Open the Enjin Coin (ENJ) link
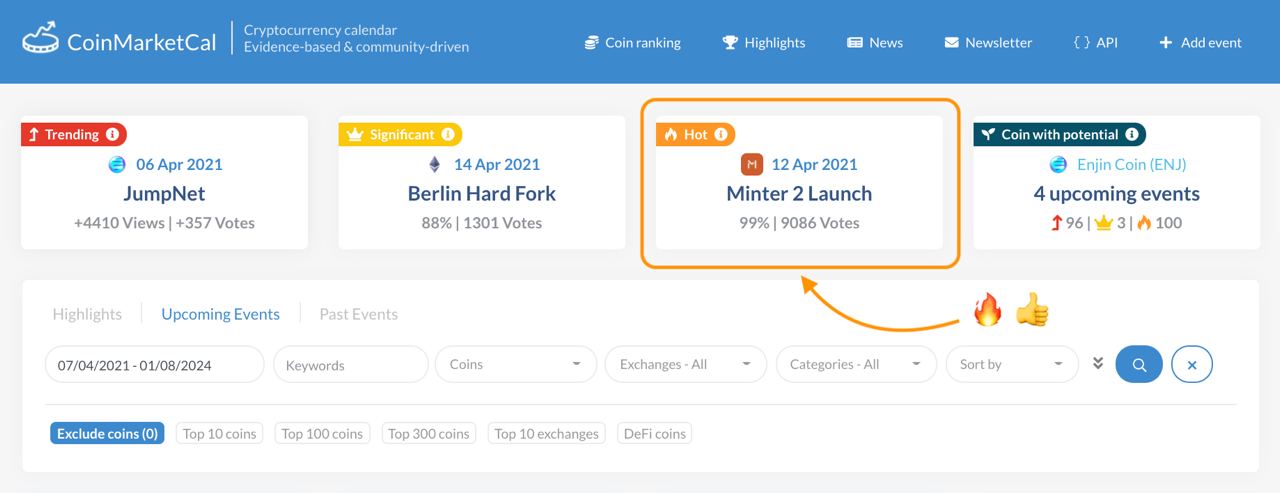This screenshot has width=1280, height=493. coord(1132,164)
